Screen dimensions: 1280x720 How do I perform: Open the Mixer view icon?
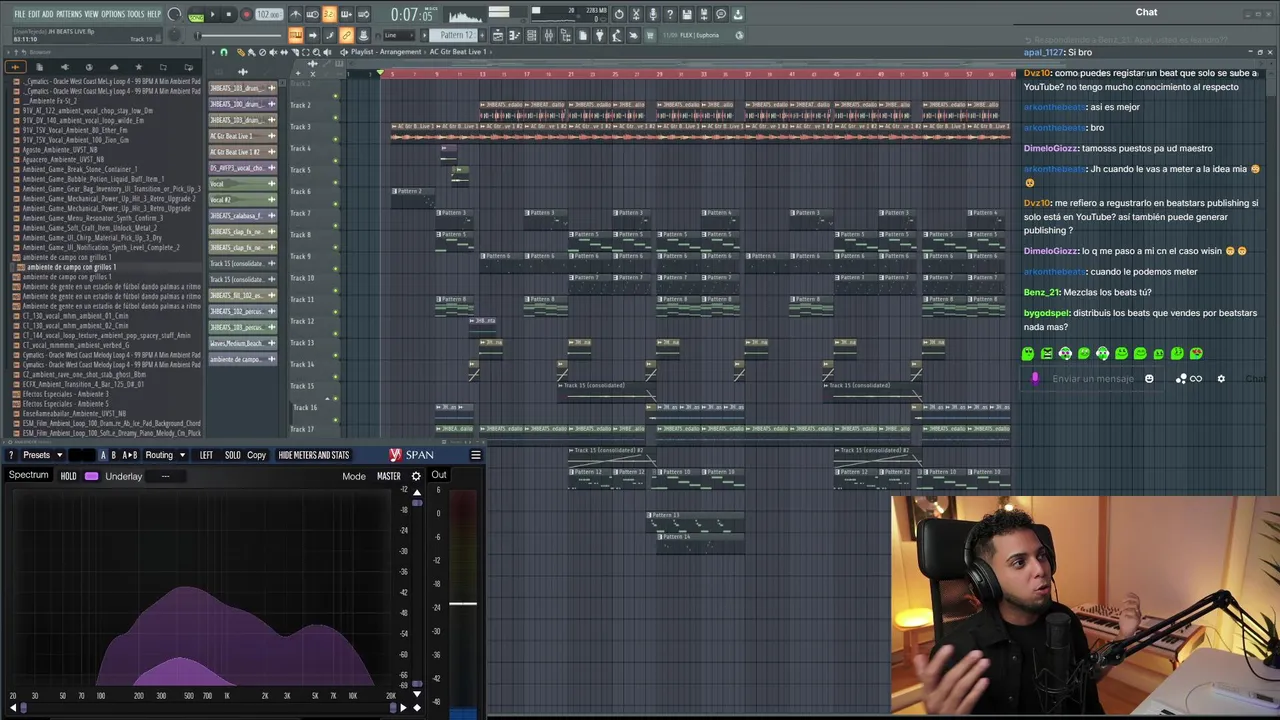point(548,35)
